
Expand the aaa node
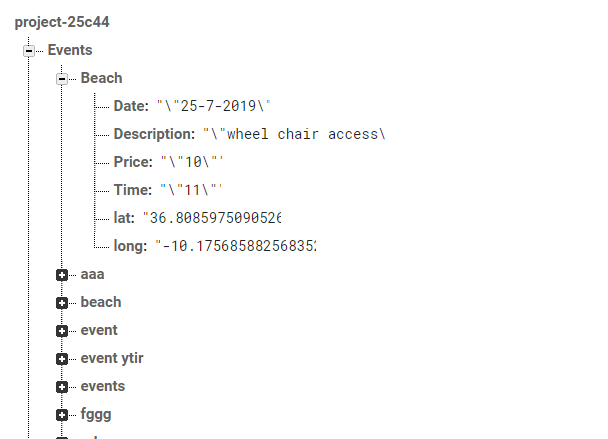point(62,275)
